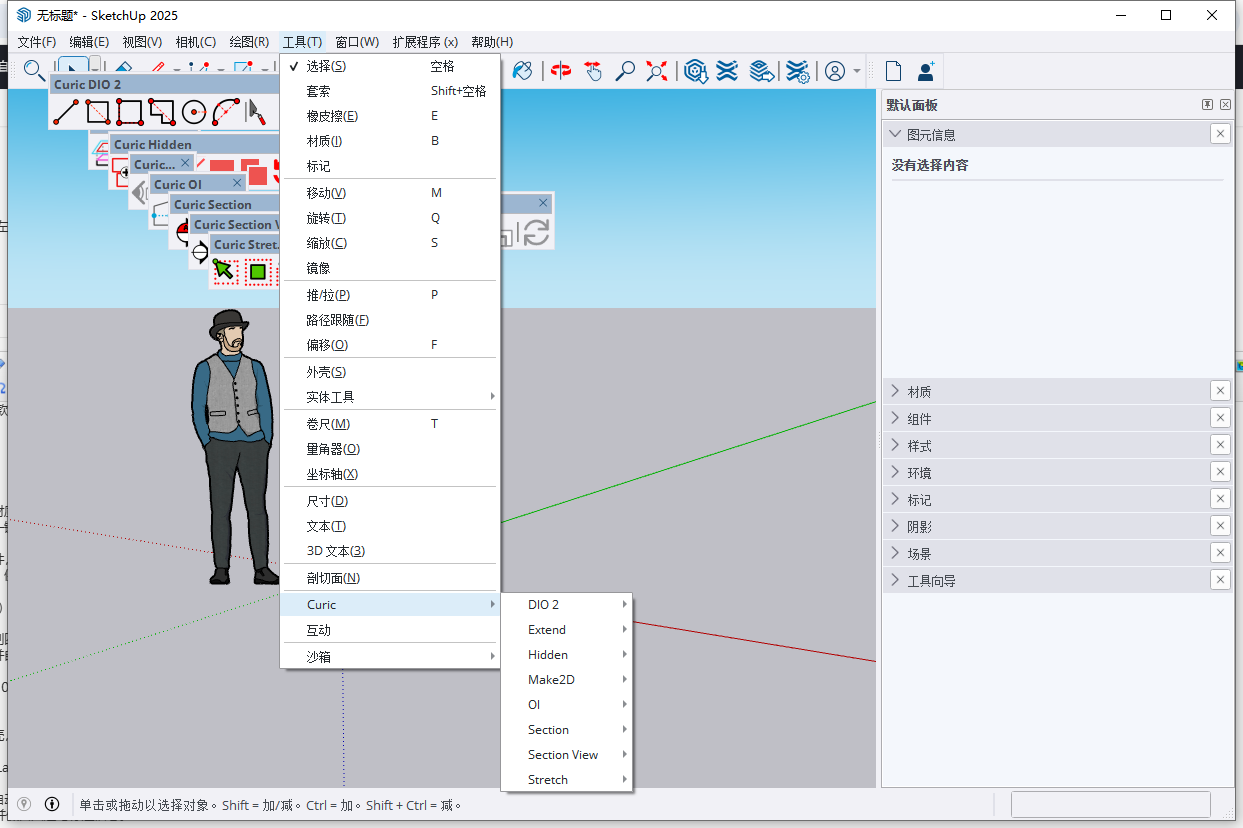1243x828 pixels.
Task: Click the measurements input box in status bar
Action: (x=1110, y=804)
